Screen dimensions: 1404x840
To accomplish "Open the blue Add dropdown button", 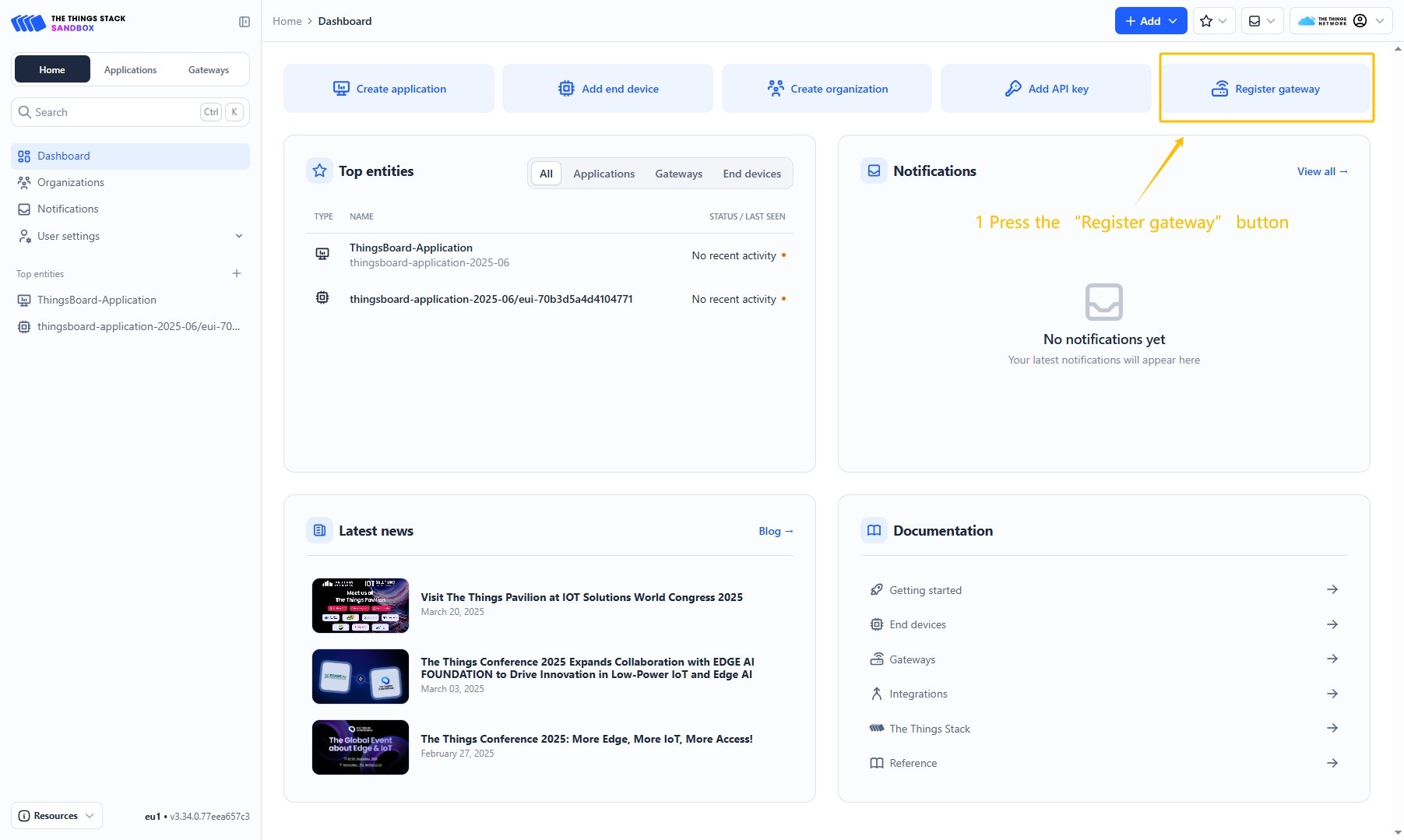I will point(1150,21).
